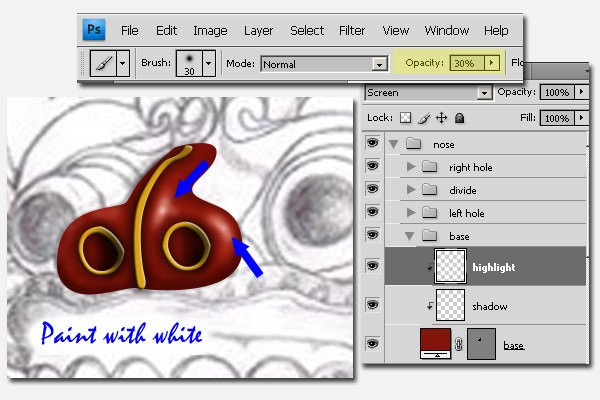Image resolution: width=600 pixels, height=400 pixels.
Task: Click the layer Opacity 100% field
Action: point(557,92)
